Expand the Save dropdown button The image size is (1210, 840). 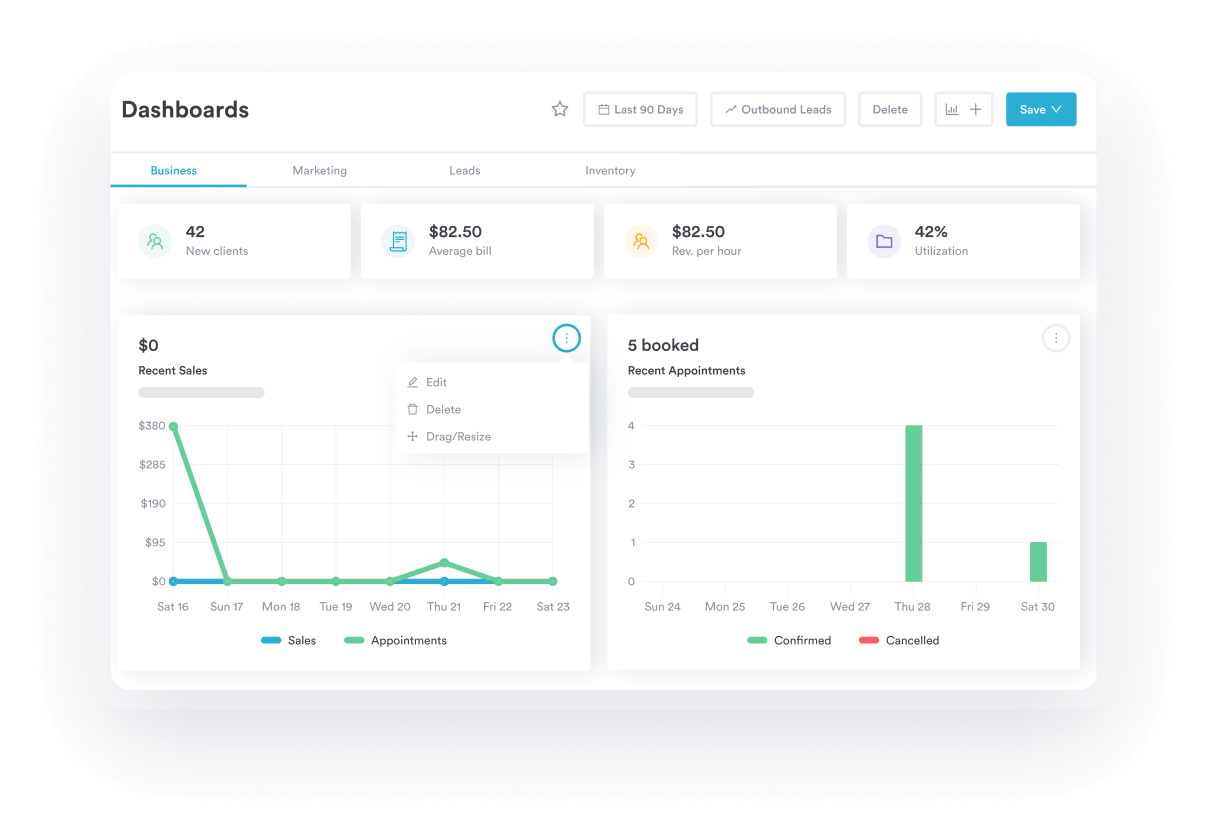point(1041,110)
